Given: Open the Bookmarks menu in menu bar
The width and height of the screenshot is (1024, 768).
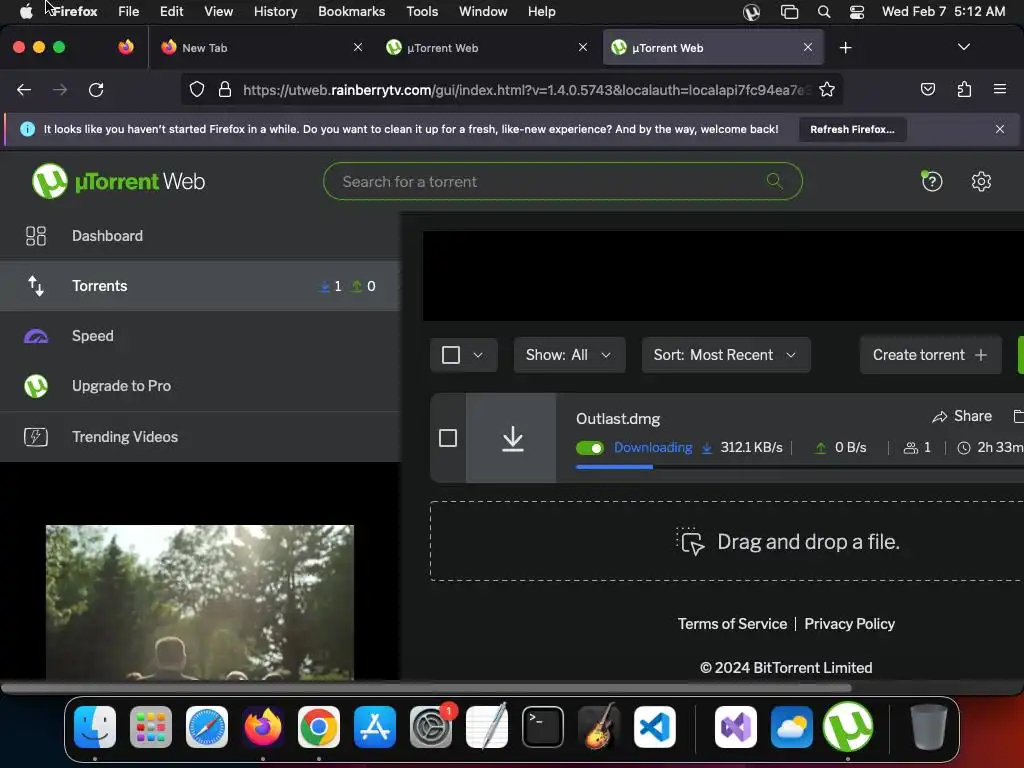Looking at the screenshot, I should click(x=351, y=12).
